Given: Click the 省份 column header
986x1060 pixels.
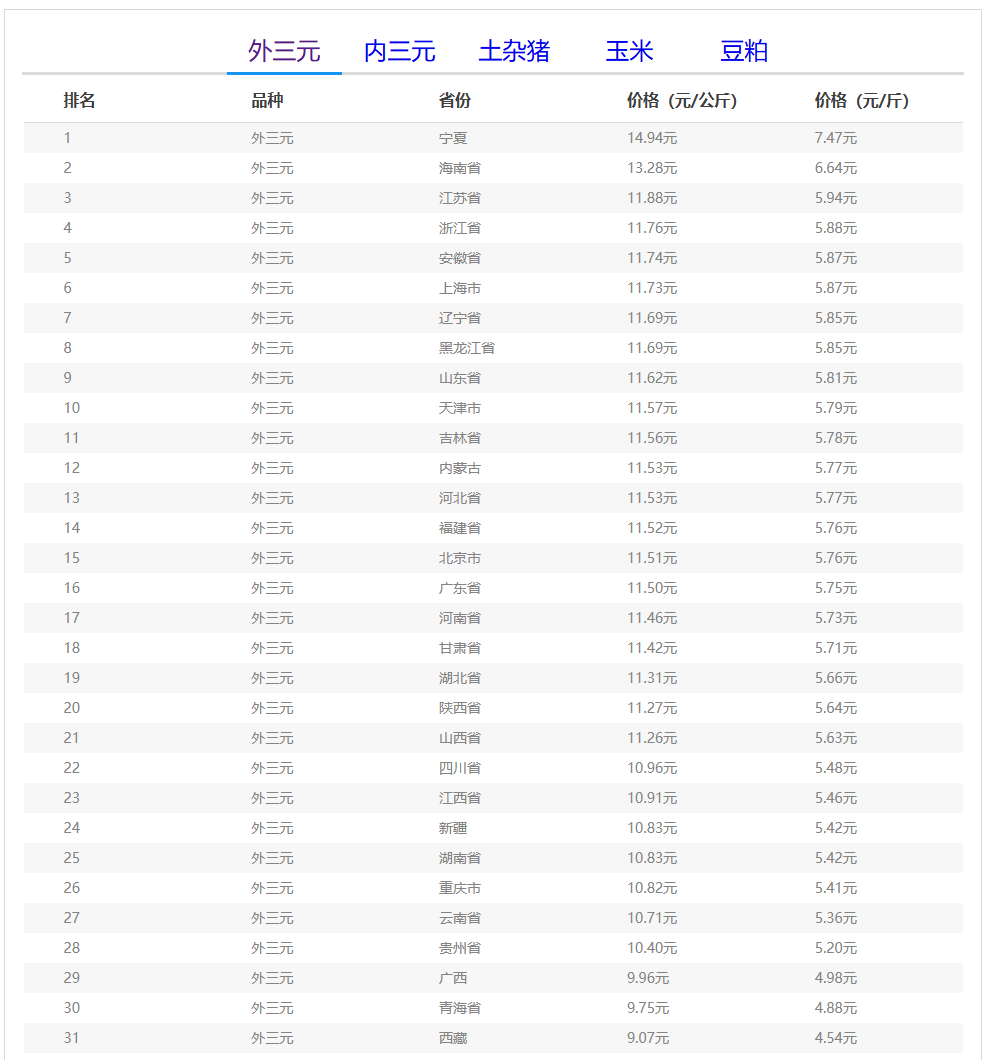Looking at the screenshot, I should pos(455,101).
